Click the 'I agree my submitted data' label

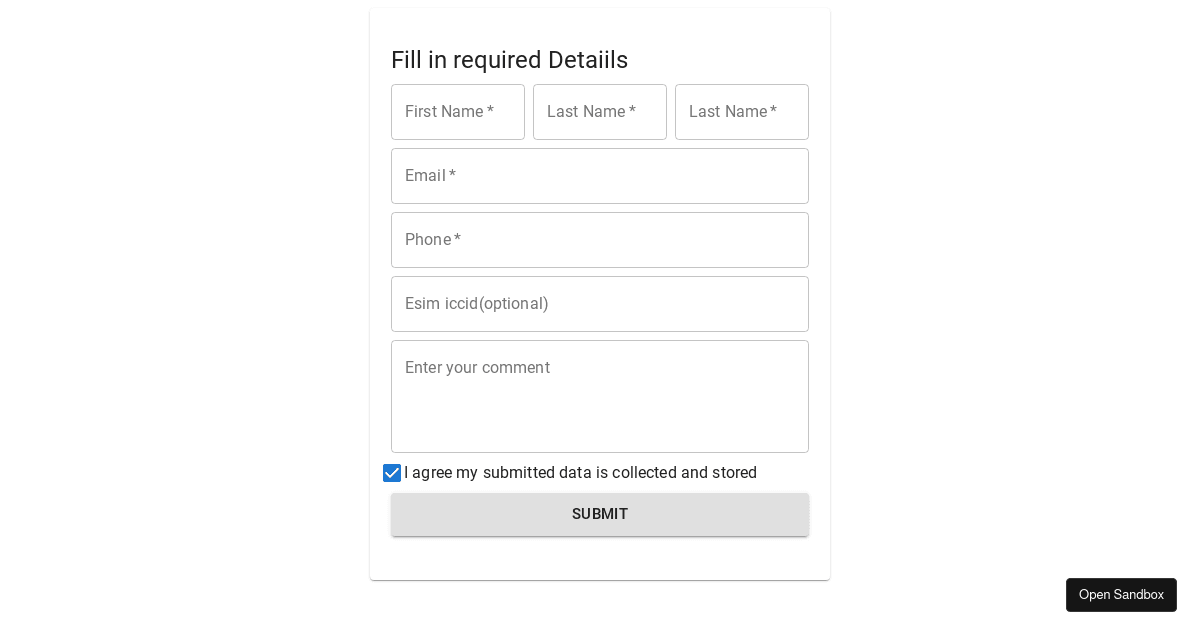click(580, 473)
